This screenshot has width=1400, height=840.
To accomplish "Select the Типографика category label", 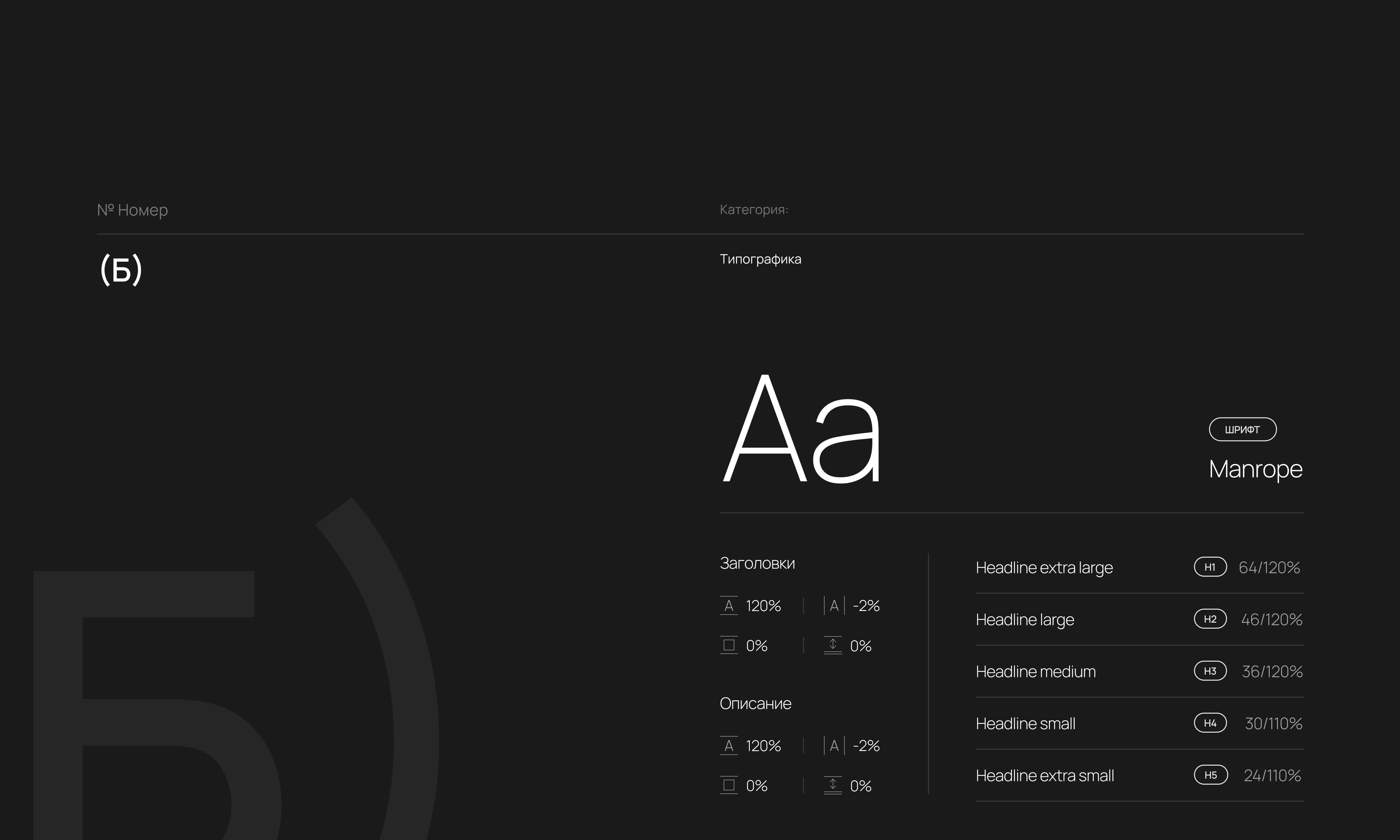I will click(x=760, y=259).
